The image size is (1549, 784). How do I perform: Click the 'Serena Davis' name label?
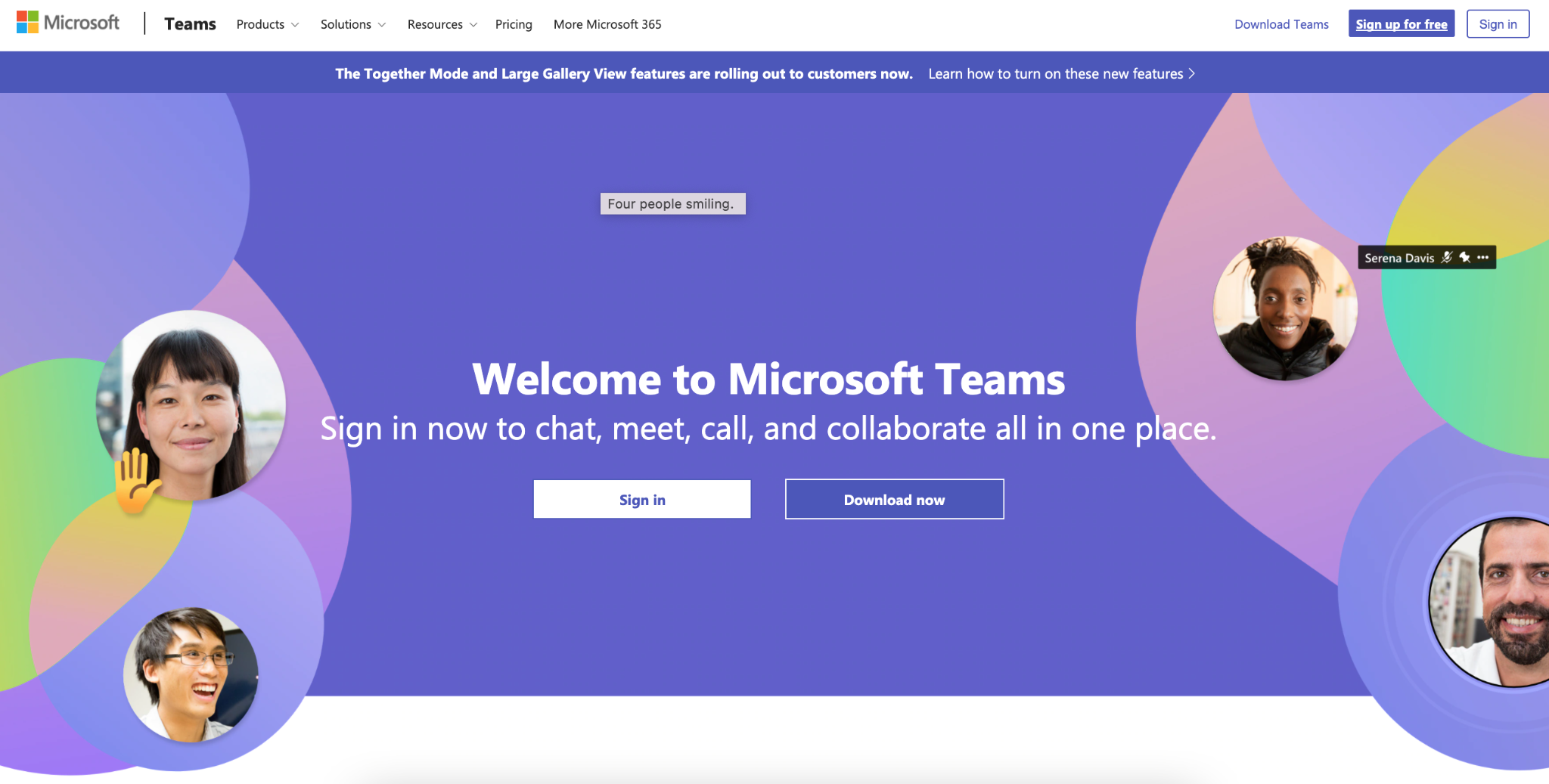(x=1399, y=258)
